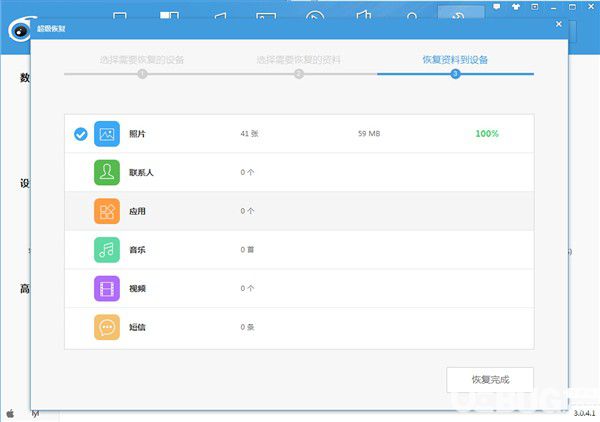This screenshot has height=422, width=600.
Task: Click the 0 个 count in 应用 row
Action: [247, 211]
